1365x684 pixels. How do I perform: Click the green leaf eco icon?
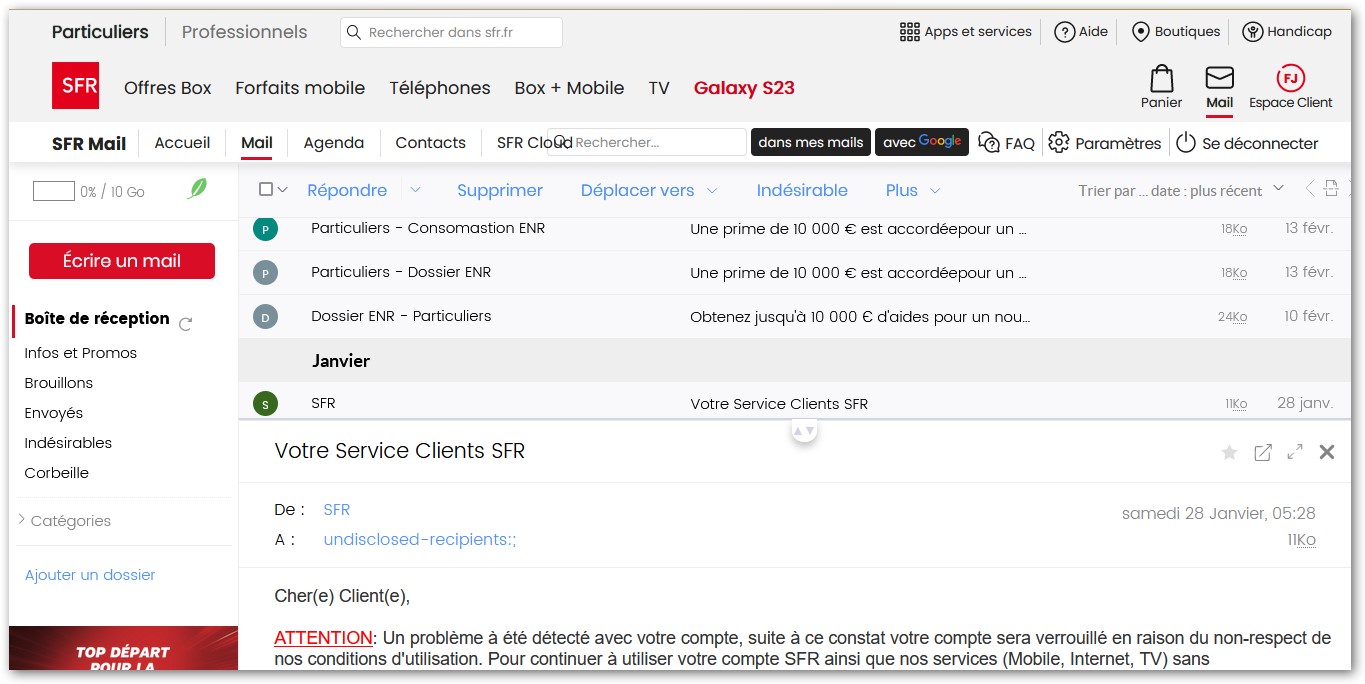click(197, 188)
